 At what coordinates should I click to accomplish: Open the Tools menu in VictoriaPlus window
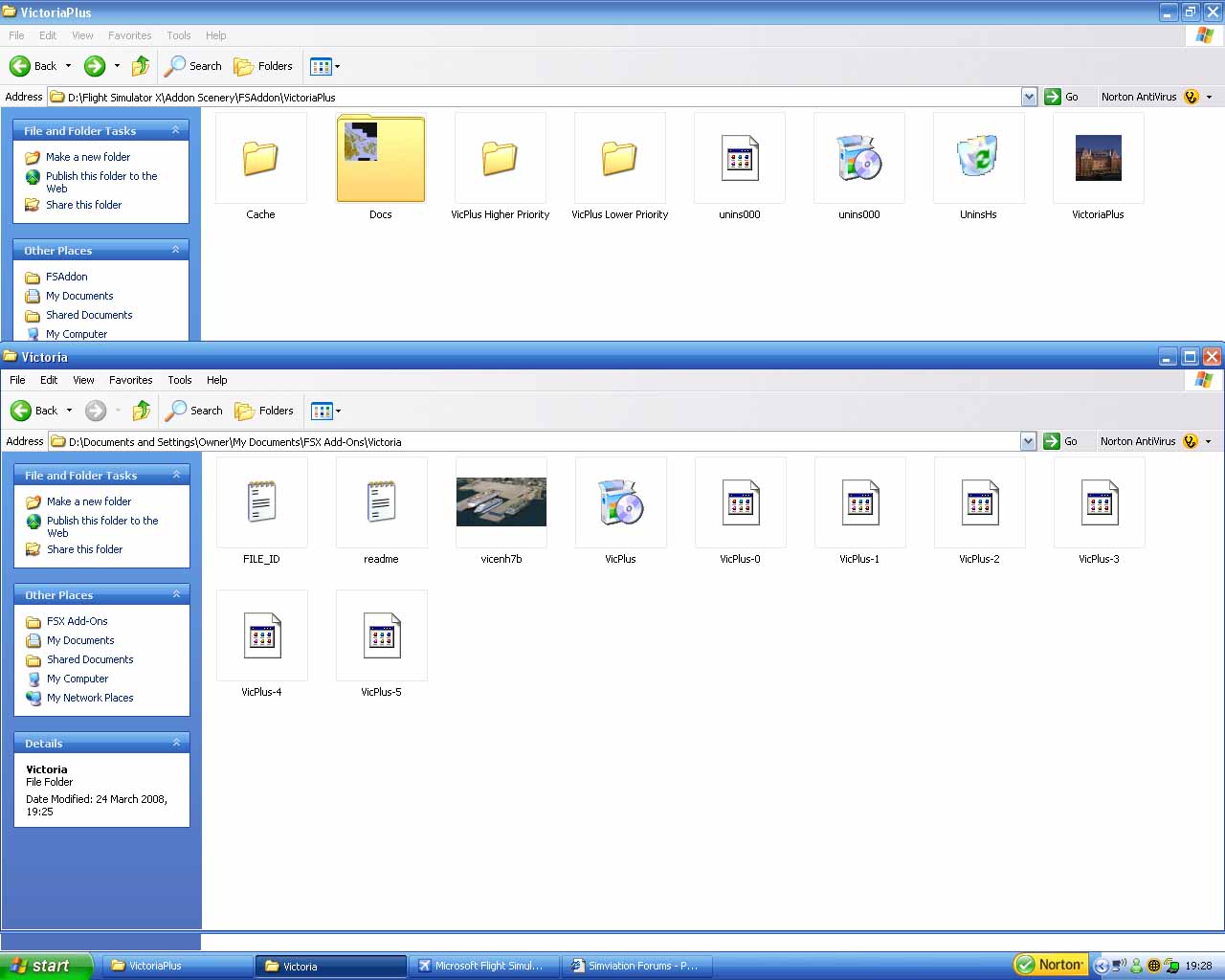tap(179, 35)
